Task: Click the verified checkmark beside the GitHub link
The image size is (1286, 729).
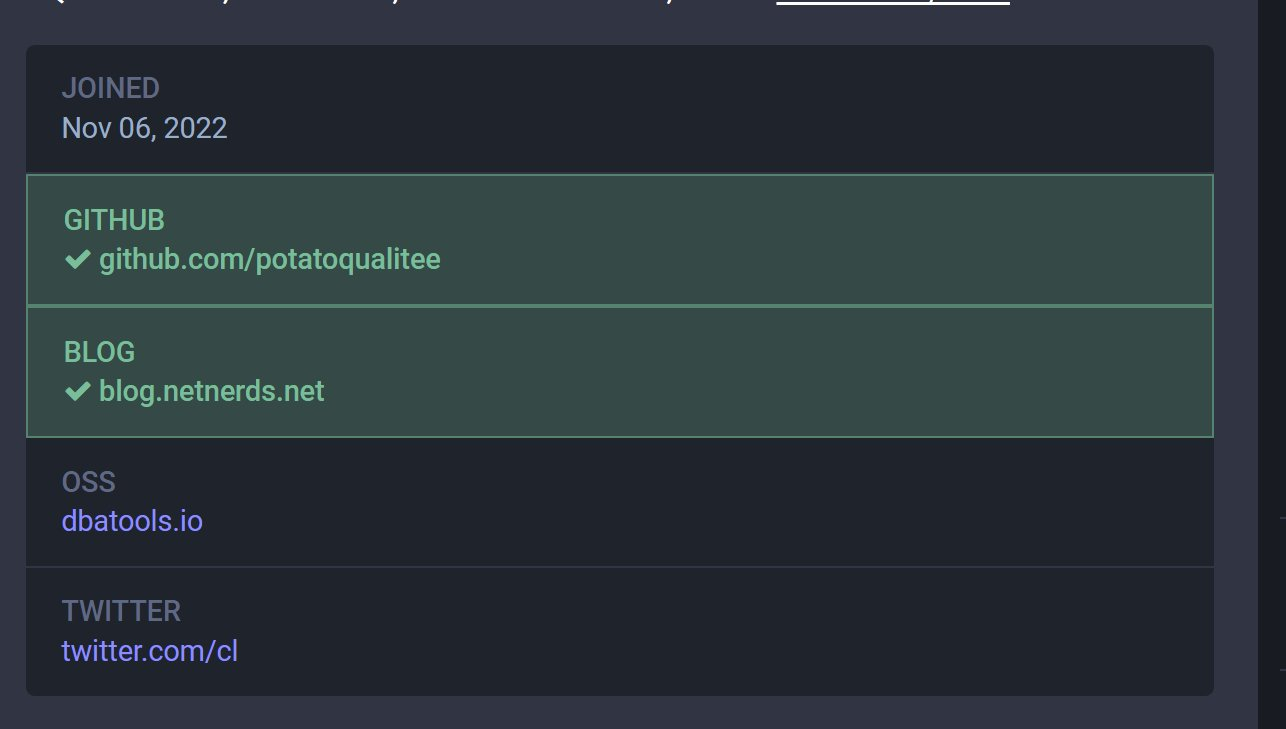Action: (77, 260)
